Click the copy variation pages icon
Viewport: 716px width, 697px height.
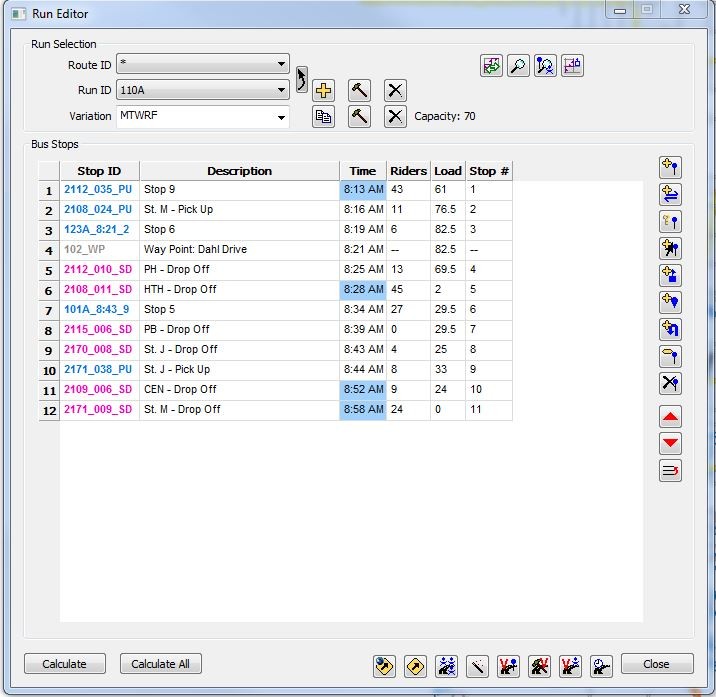point(323,116)
